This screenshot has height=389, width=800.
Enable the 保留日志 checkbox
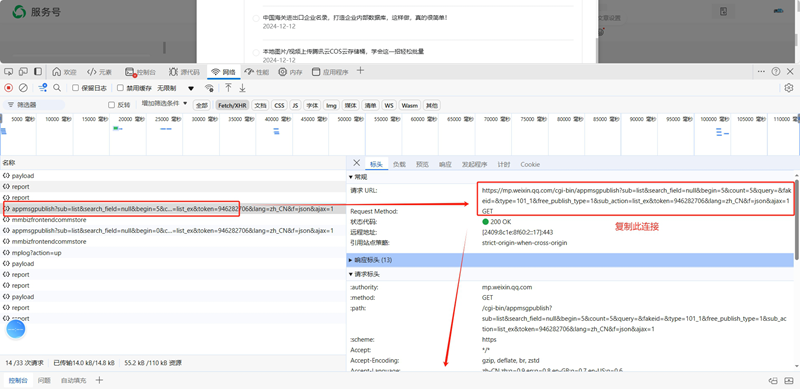pyautogui.click(x=76, y=88)
